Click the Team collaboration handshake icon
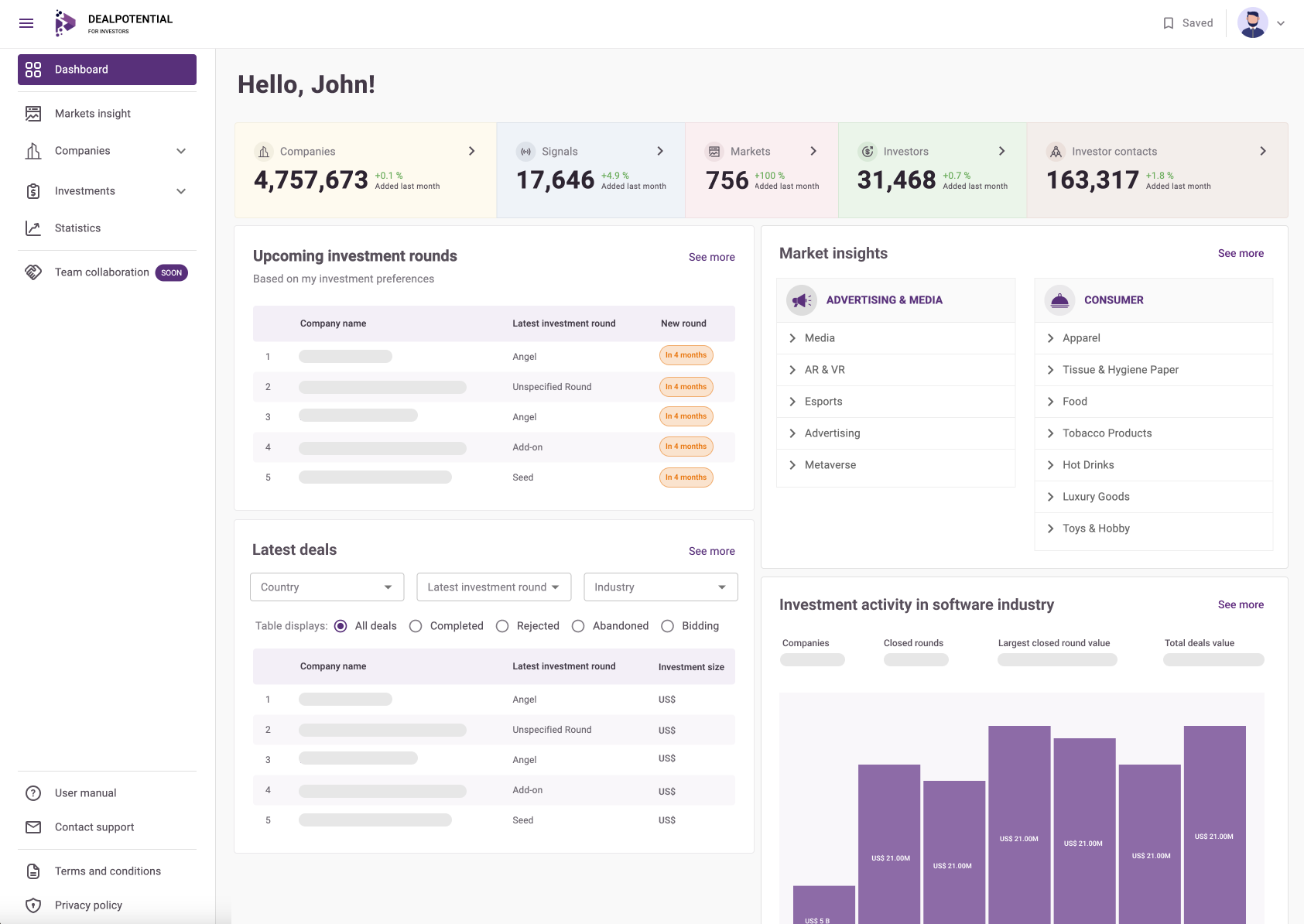Image resolution: width=1304 pixels, height=924 pixels. tap(33, 272)
